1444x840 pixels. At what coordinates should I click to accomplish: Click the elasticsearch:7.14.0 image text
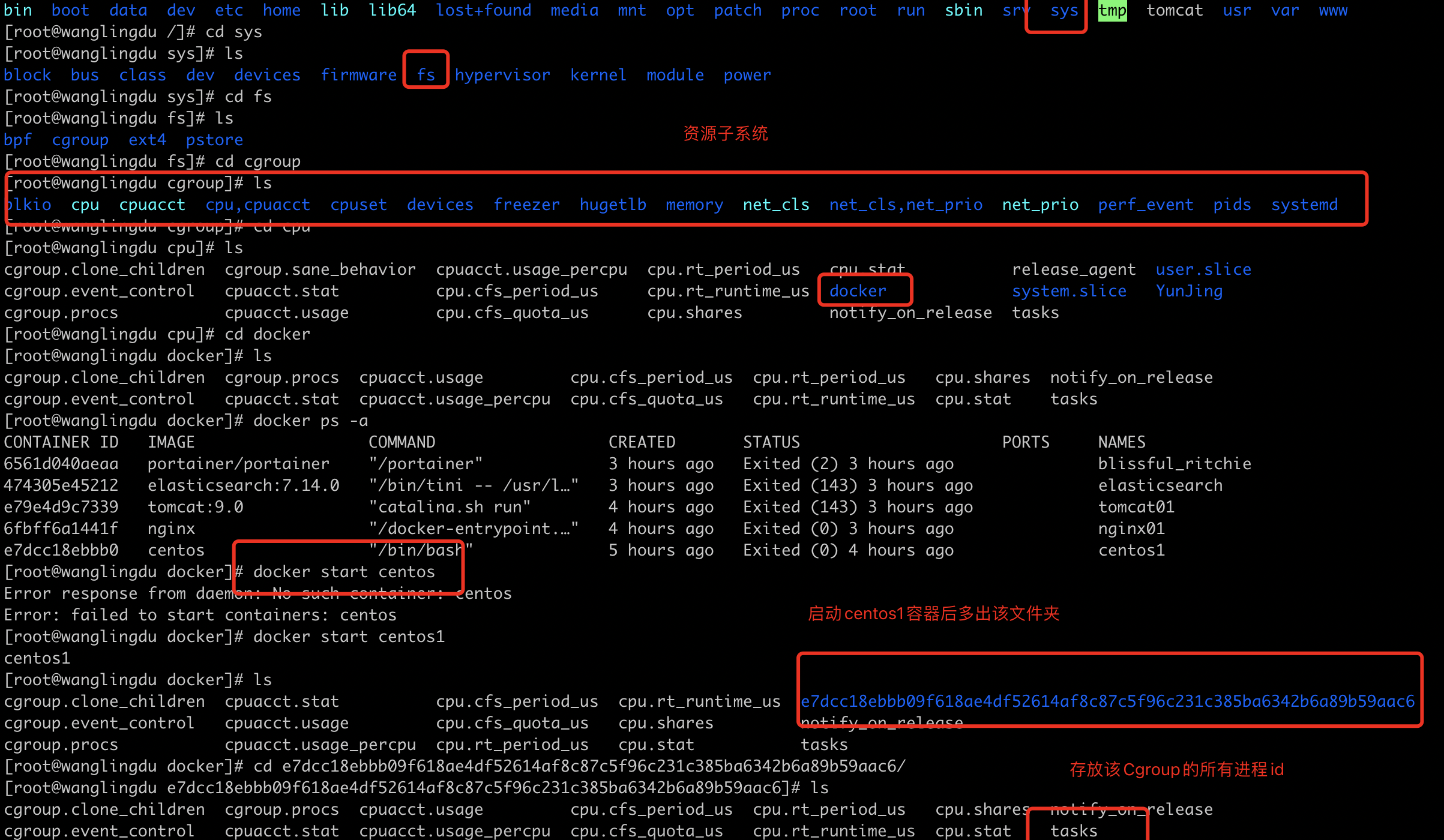(x=243, y=485)
